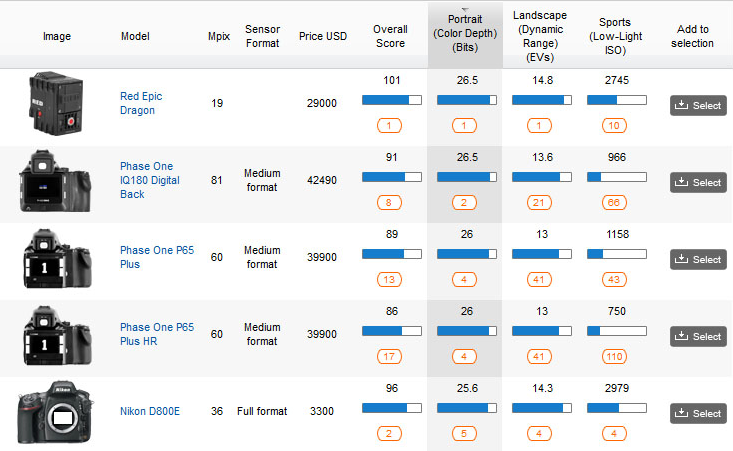Click the sports rank 66 badge for IQ180

[616, 202]
